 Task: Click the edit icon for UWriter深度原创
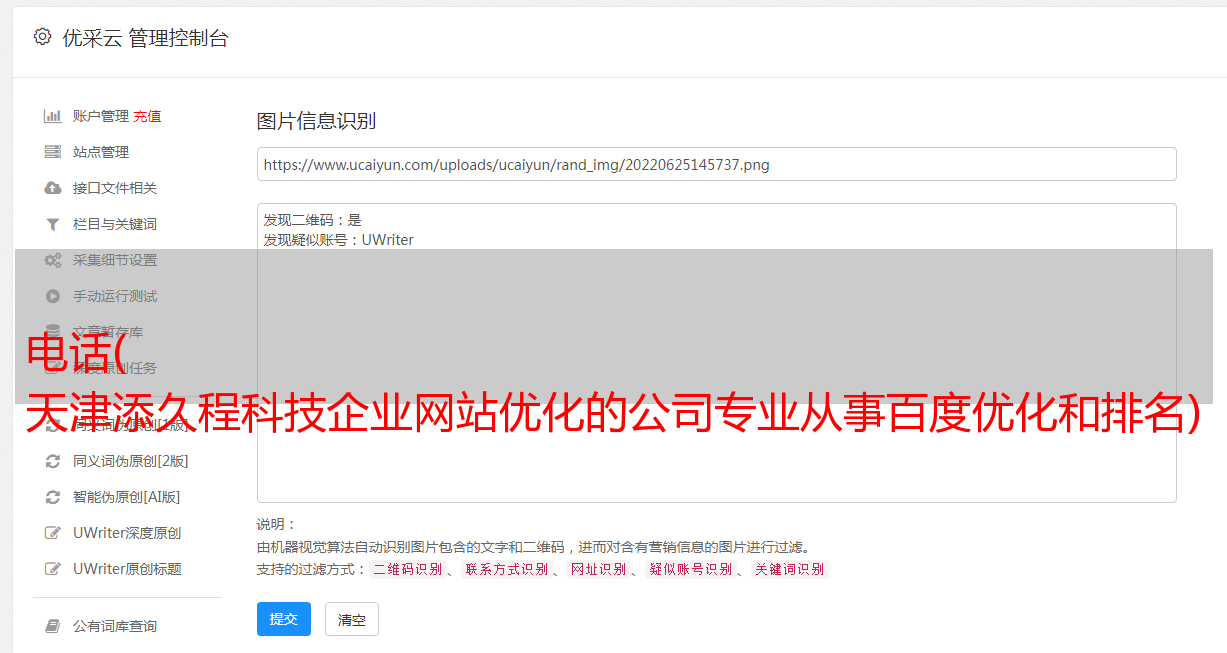pos(53,533)
